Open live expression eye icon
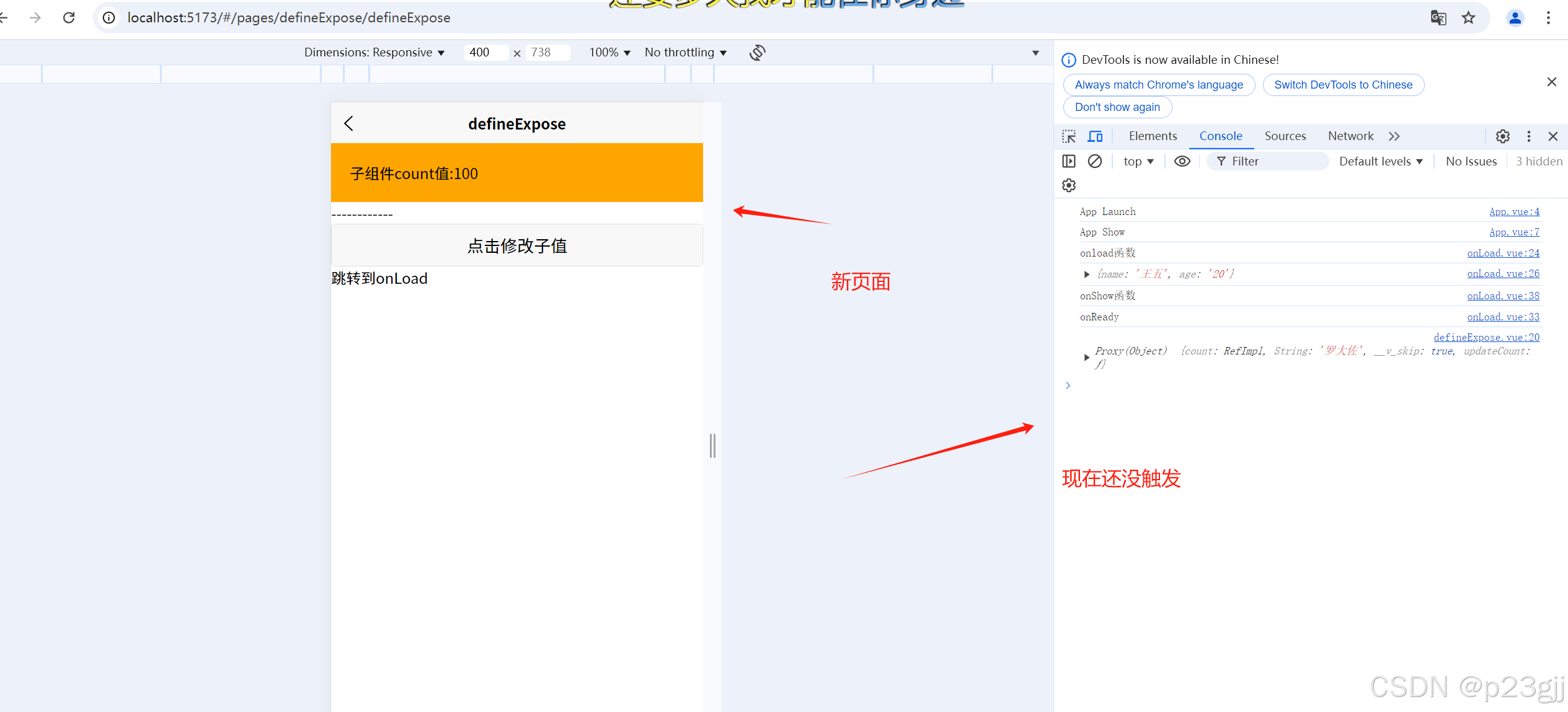 [x=1182, y=161]
